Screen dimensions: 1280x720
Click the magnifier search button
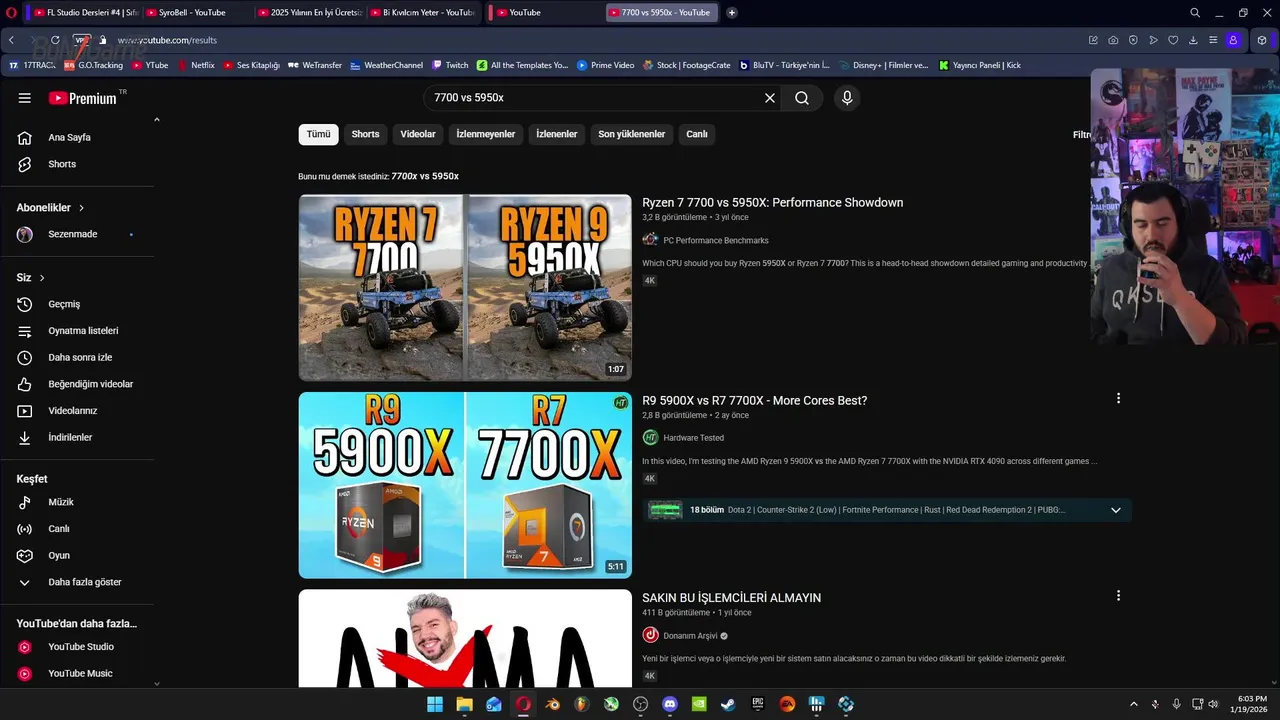(x=802, y=98)
